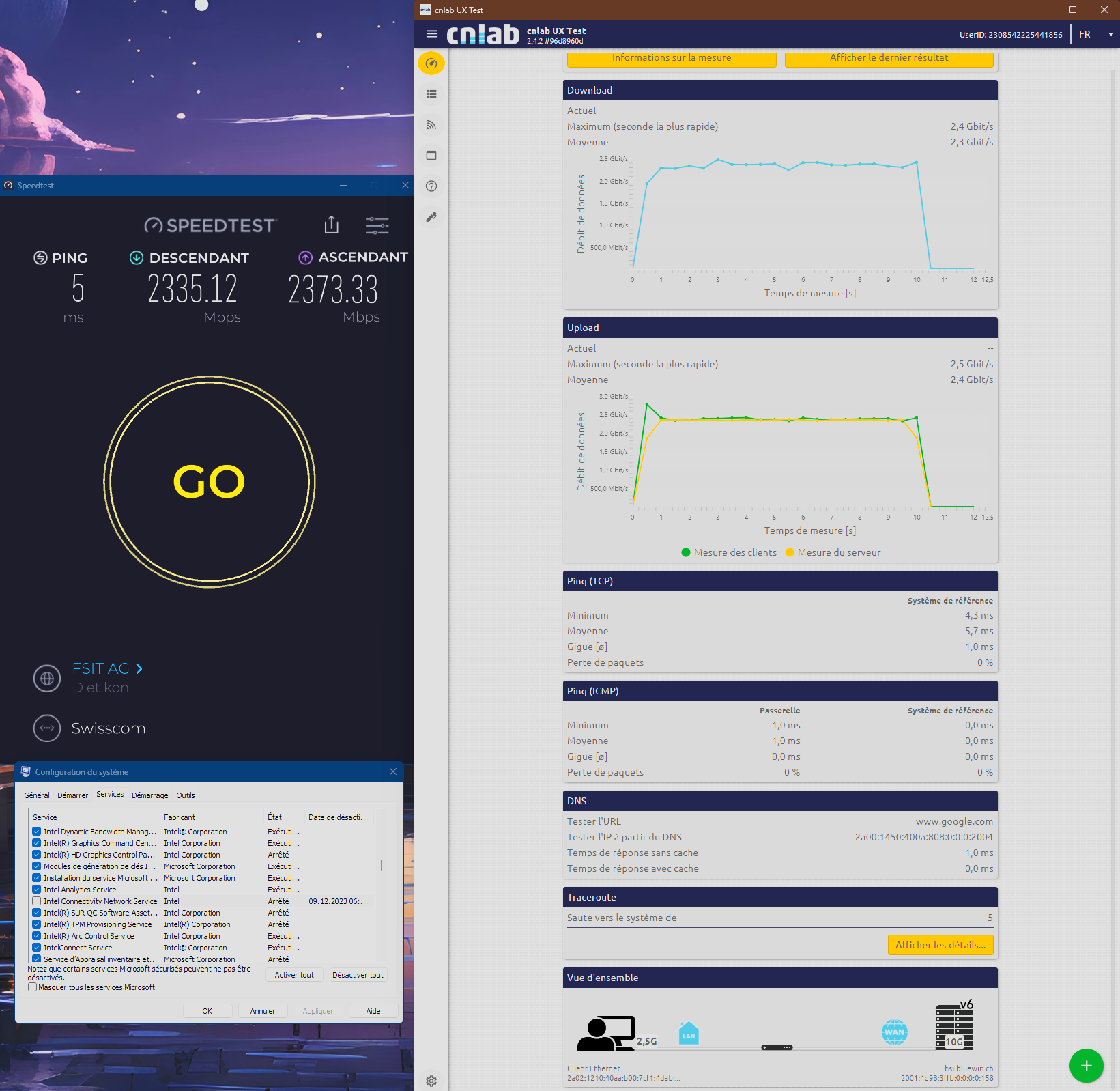Uncheck Intel Analytics Service checkbox
The width and height of the screenshot is (1120, 1091).
coord(37,890)
